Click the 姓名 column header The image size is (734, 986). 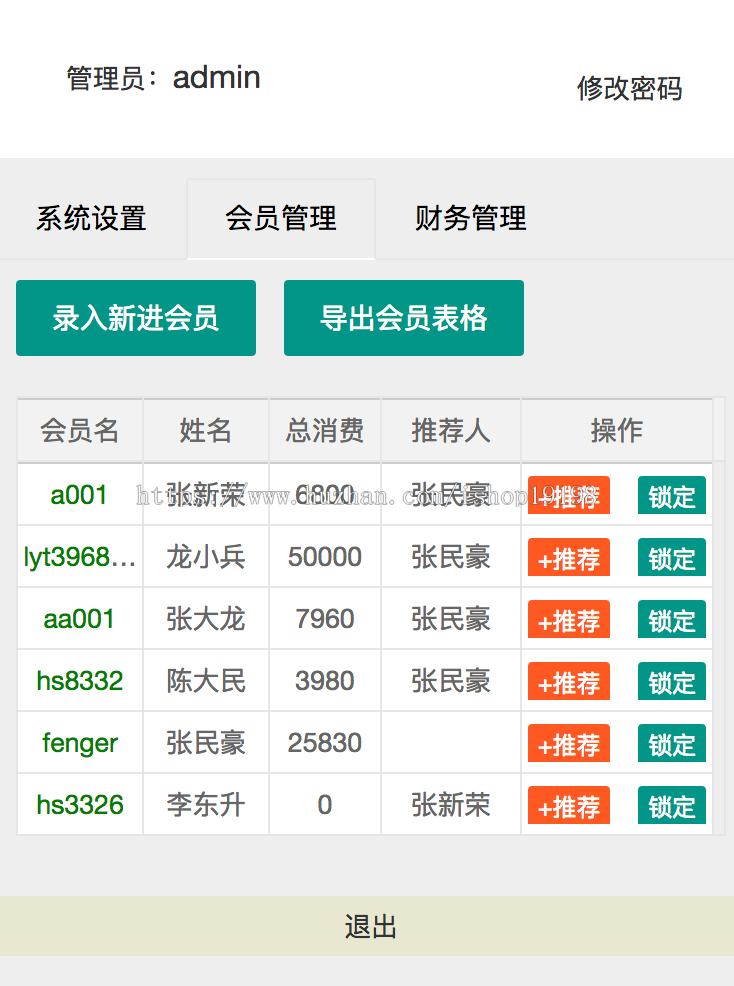[x=206, y=431]
